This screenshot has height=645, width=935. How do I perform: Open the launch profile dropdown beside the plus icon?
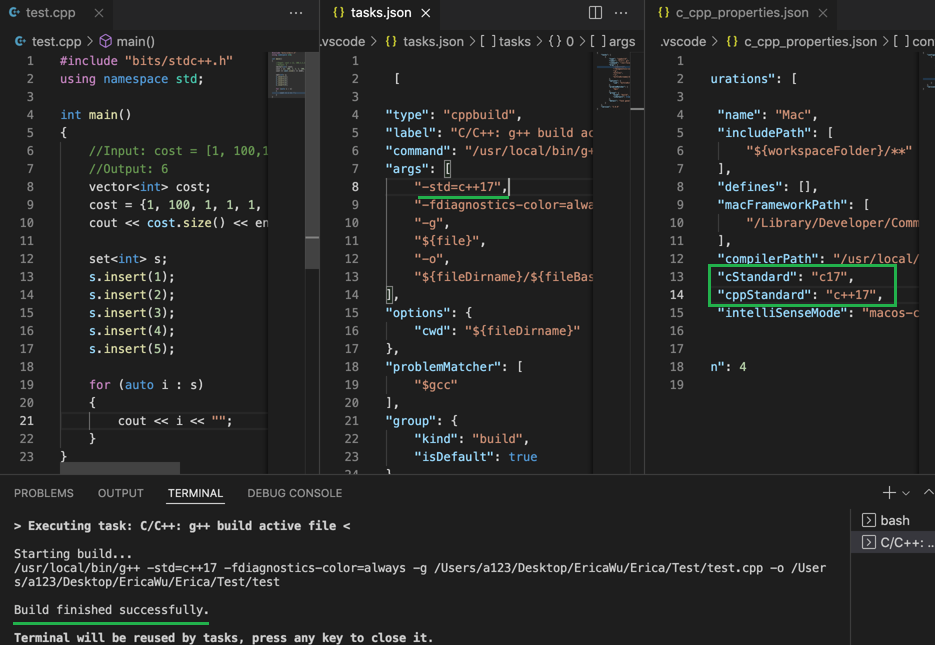click(905, 493)
